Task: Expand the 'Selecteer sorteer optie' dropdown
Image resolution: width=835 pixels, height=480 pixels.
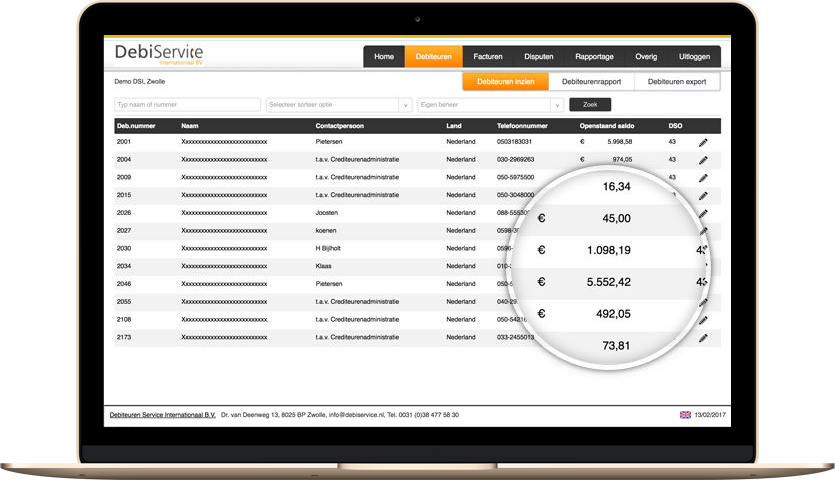Action: tap(338, 105)
